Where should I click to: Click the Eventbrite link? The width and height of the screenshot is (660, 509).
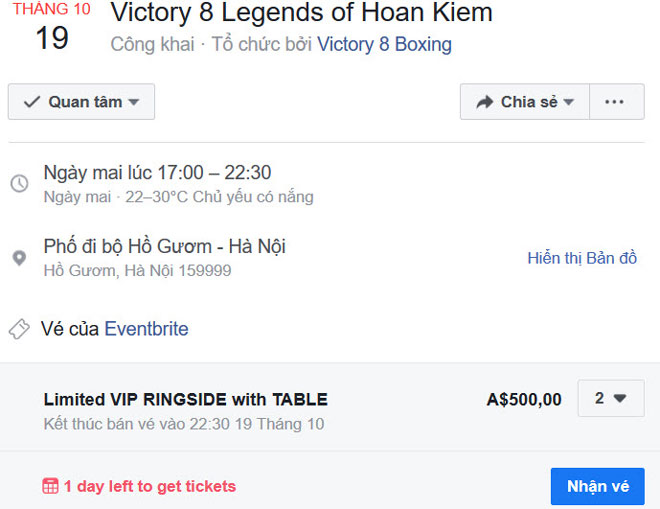pos(146,329)
